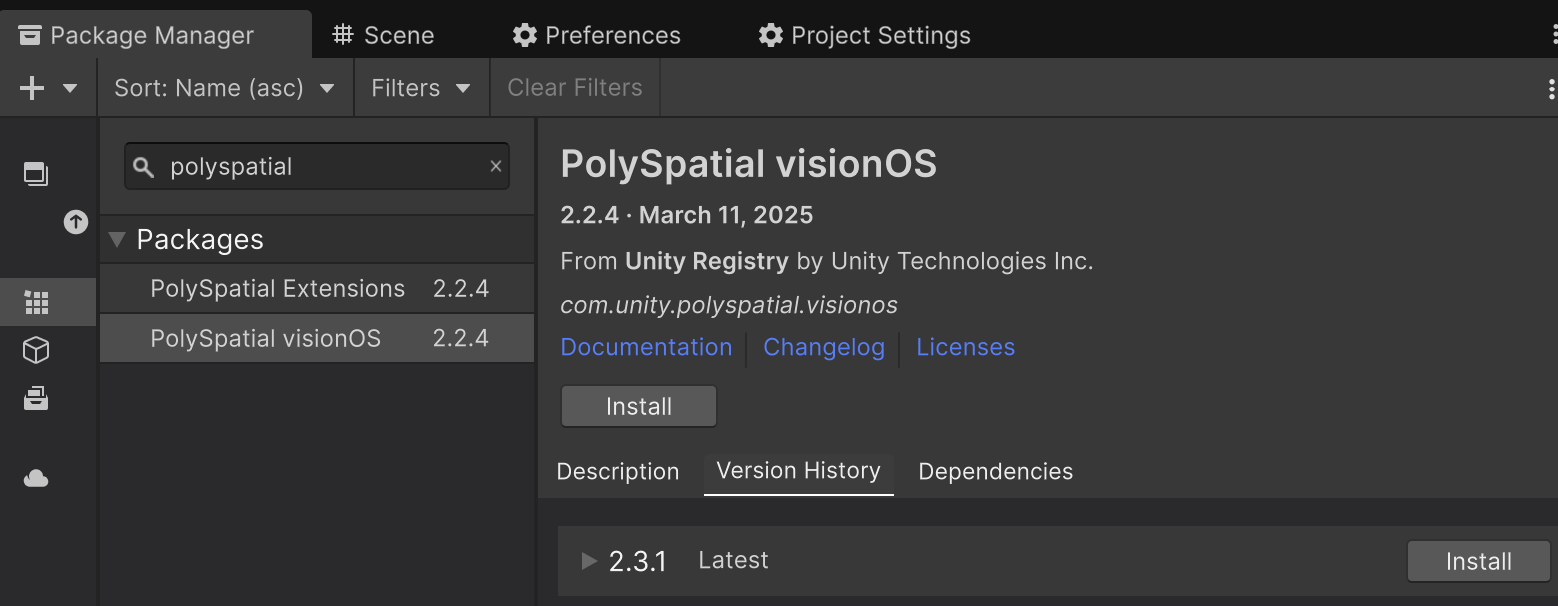Click the plus add package button
The width and height of the screenshot is (1558, 606).
(x=32, y=88)
